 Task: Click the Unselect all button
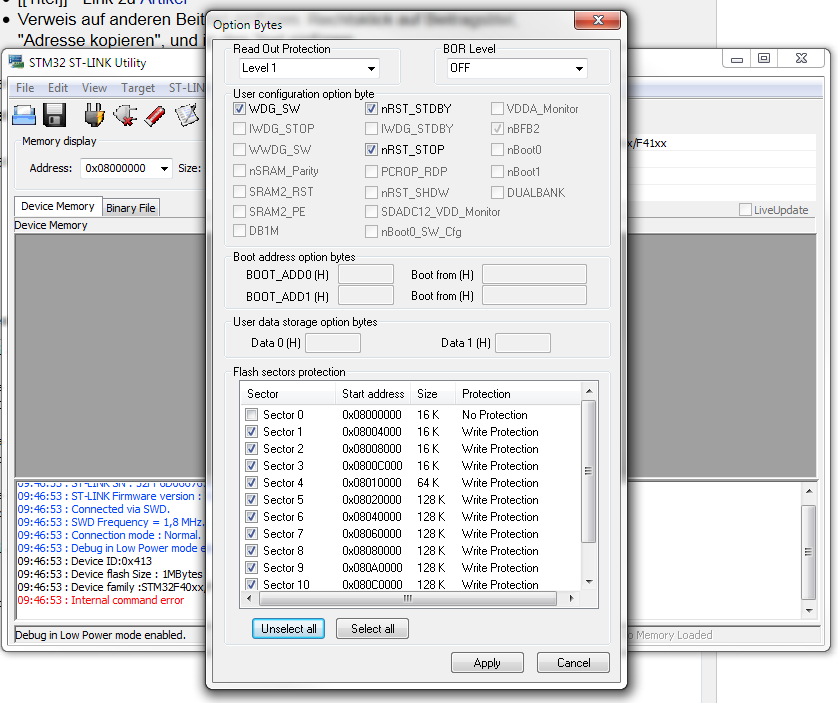[x=289, y=629]
